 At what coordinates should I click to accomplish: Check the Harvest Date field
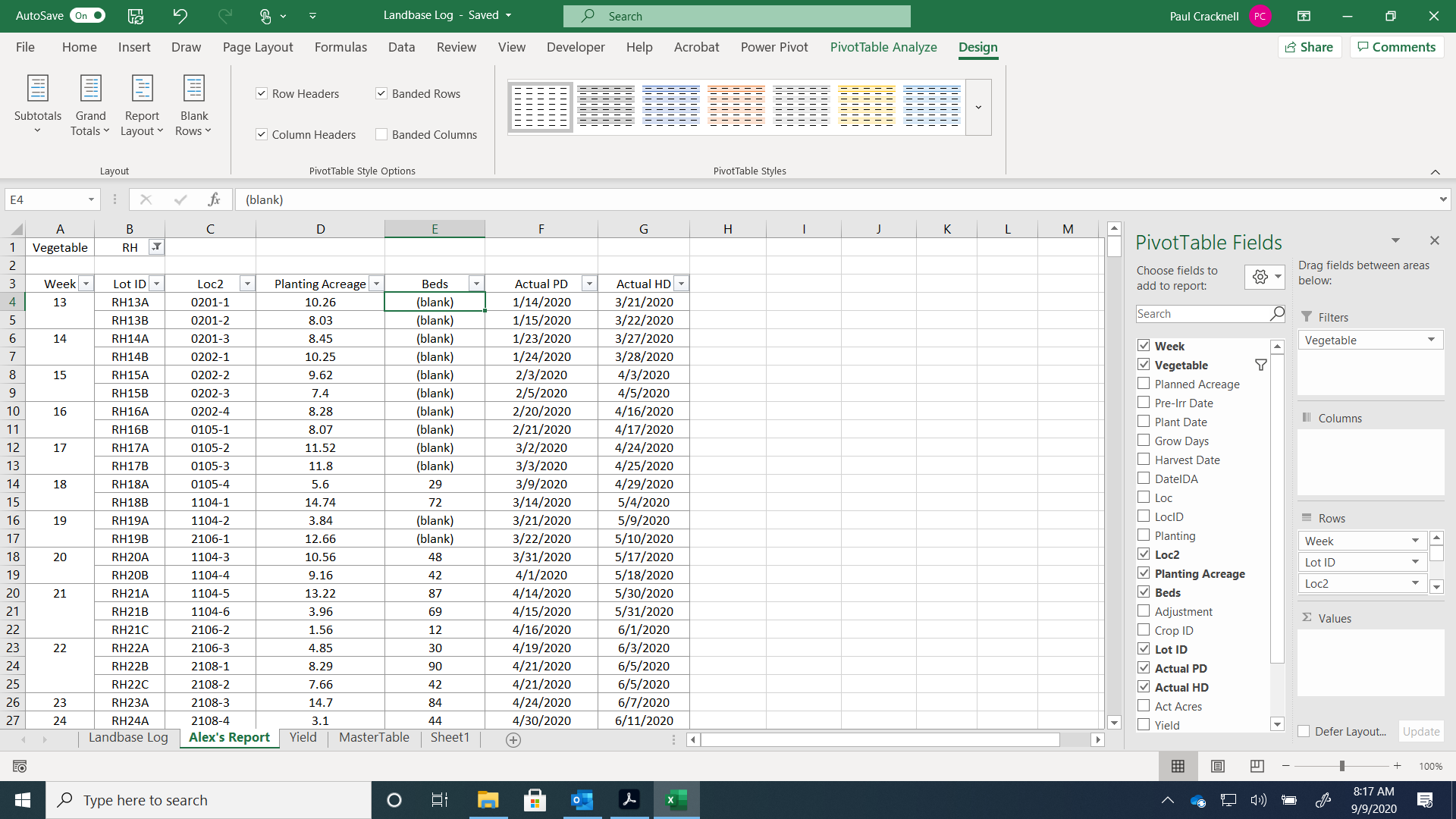pyautogui.click(x=1144, y=460)
